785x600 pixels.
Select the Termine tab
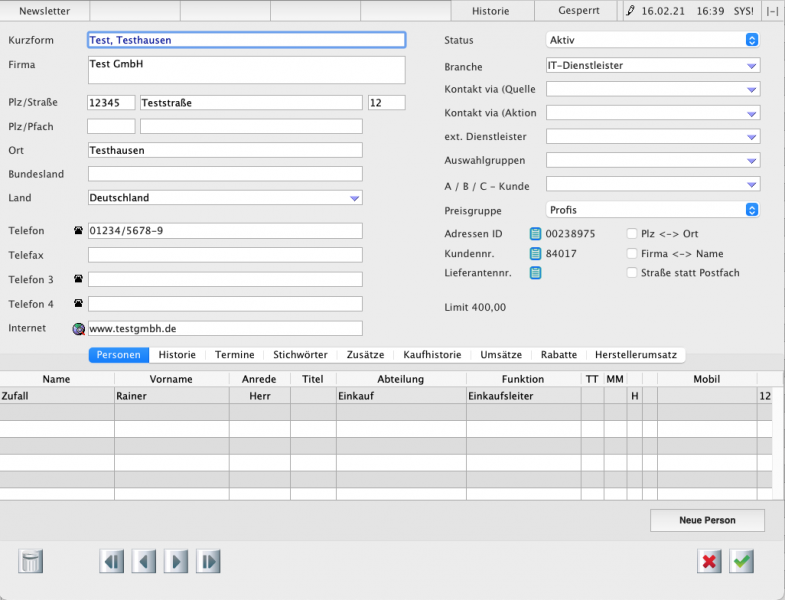pos(234,355)
